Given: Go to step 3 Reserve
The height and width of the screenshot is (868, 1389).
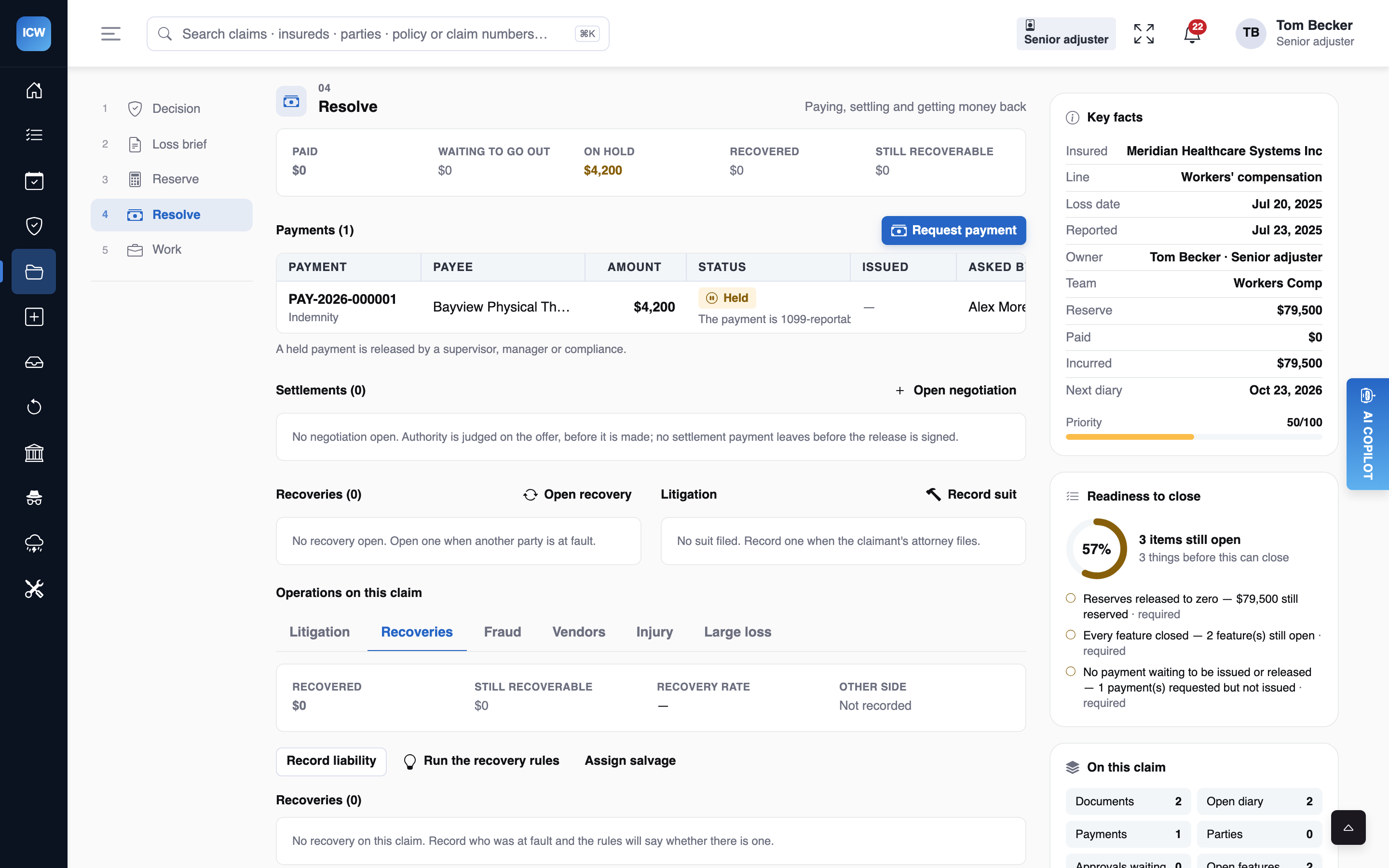Looking at the screenshot, I should pyautogui.click(x=172, y=179).
